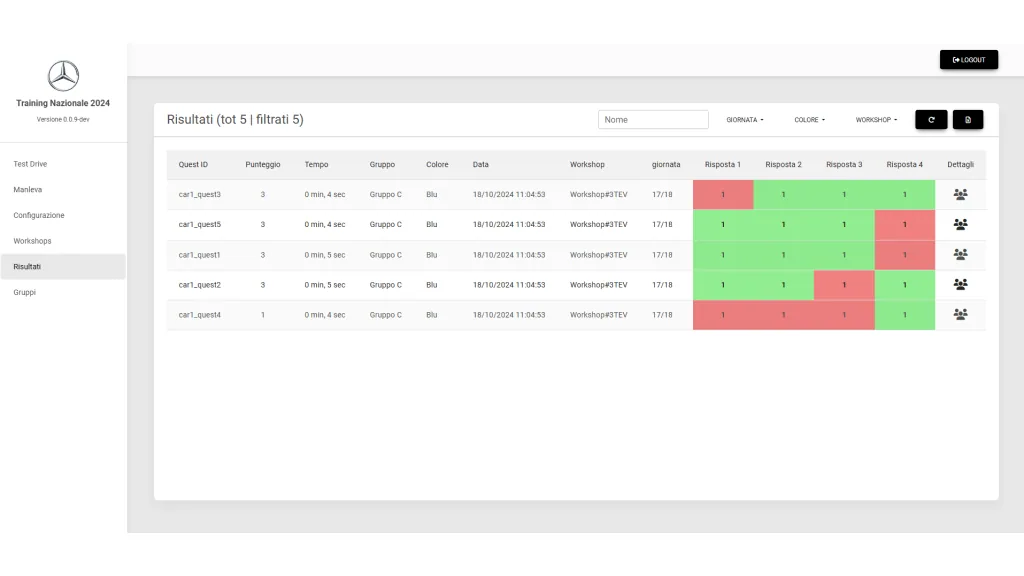1024x576 pixels.
Task: Click the export document icon button
Action: 968,120
